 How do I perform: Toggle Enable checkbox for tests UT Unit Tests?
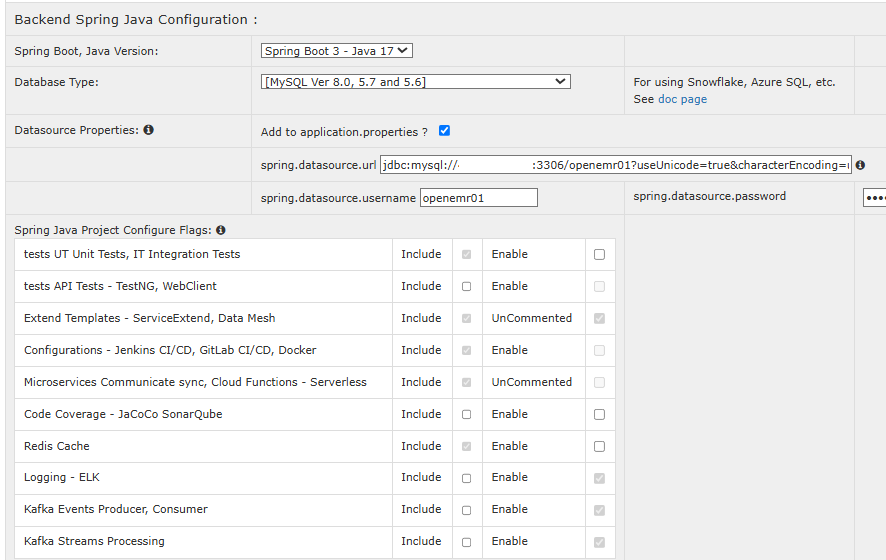(x=600, y=254)
